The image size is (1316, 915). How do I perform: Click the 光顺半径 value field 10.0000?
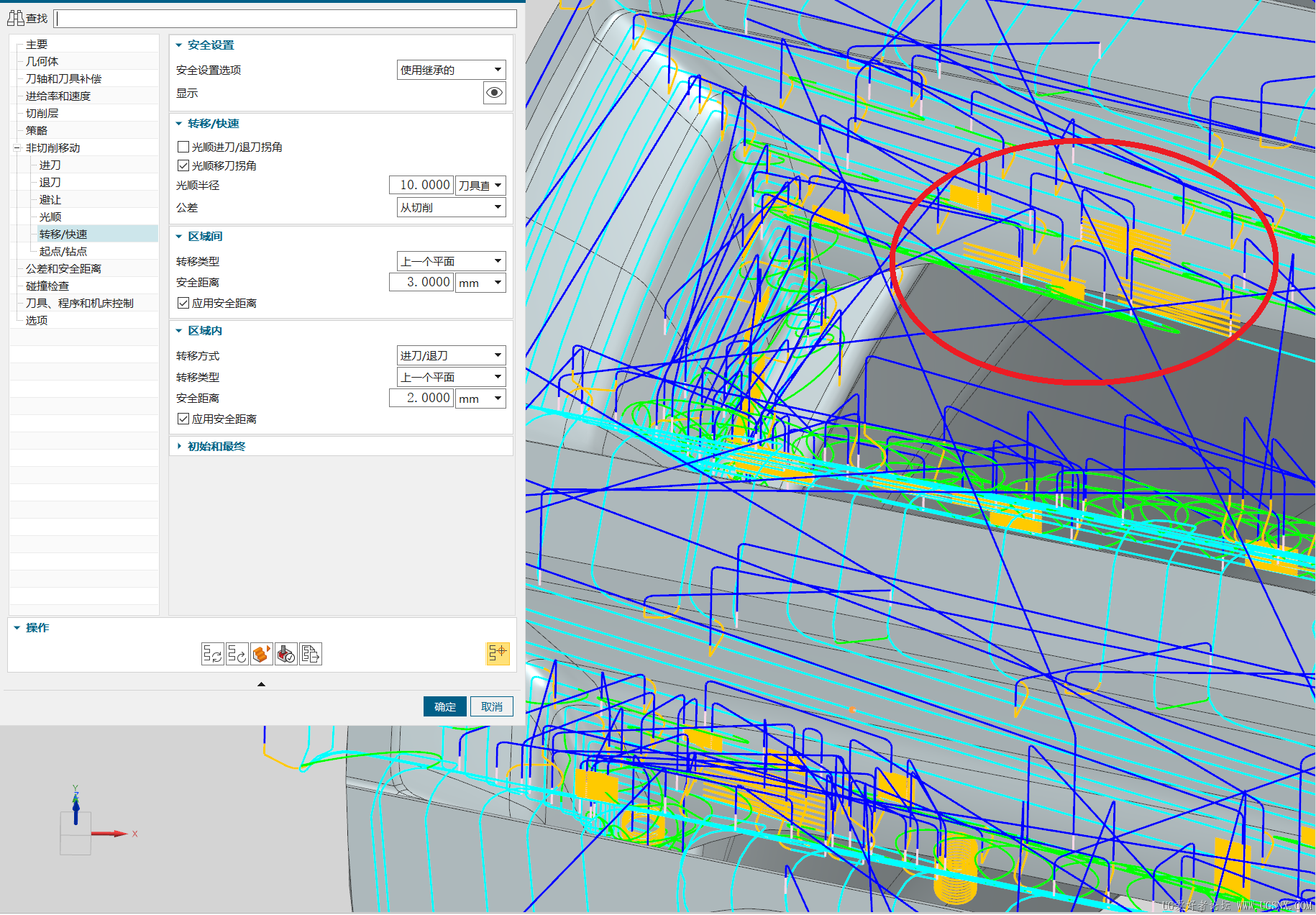[x=421, y=186]
